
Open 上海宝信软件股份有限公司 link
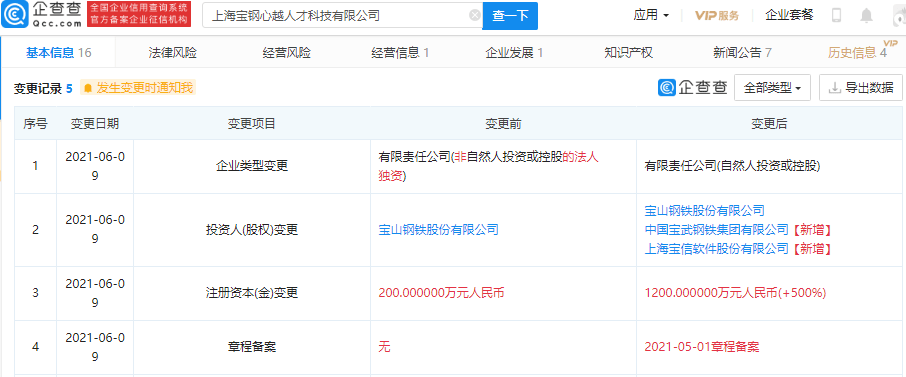point(716,249)
